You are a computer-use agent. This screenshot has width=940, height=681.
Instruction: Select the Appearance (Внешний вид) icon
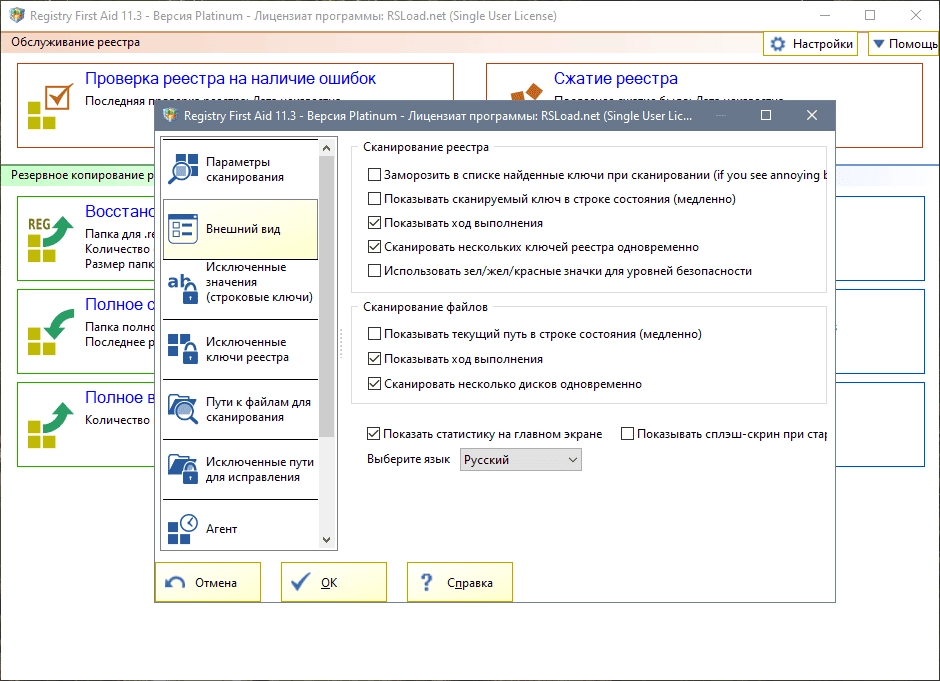coord(183,229)
